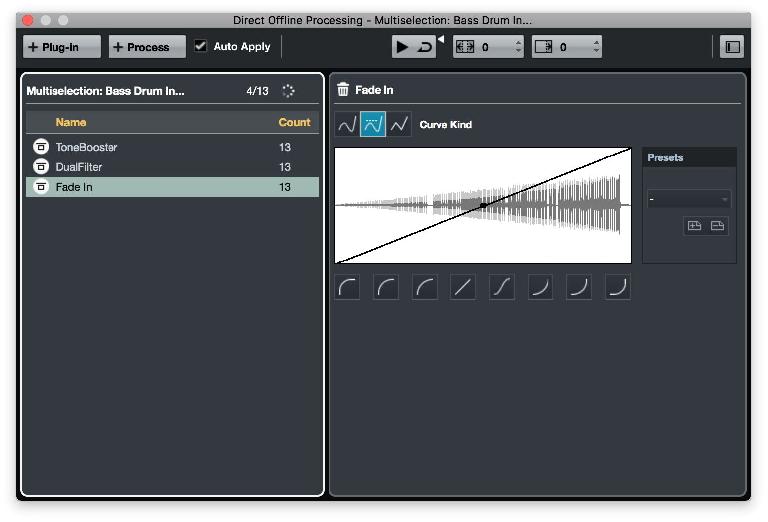
Task: Click the extend process range icon
Action: pos(465,47)
